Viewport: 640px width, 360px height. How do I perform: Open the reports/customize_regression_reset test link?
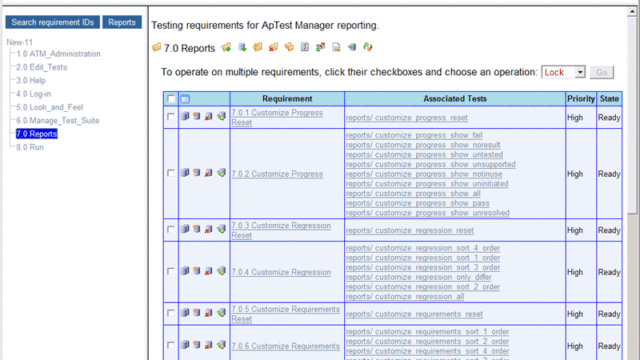pyautogui.click(x=409, y=230)
